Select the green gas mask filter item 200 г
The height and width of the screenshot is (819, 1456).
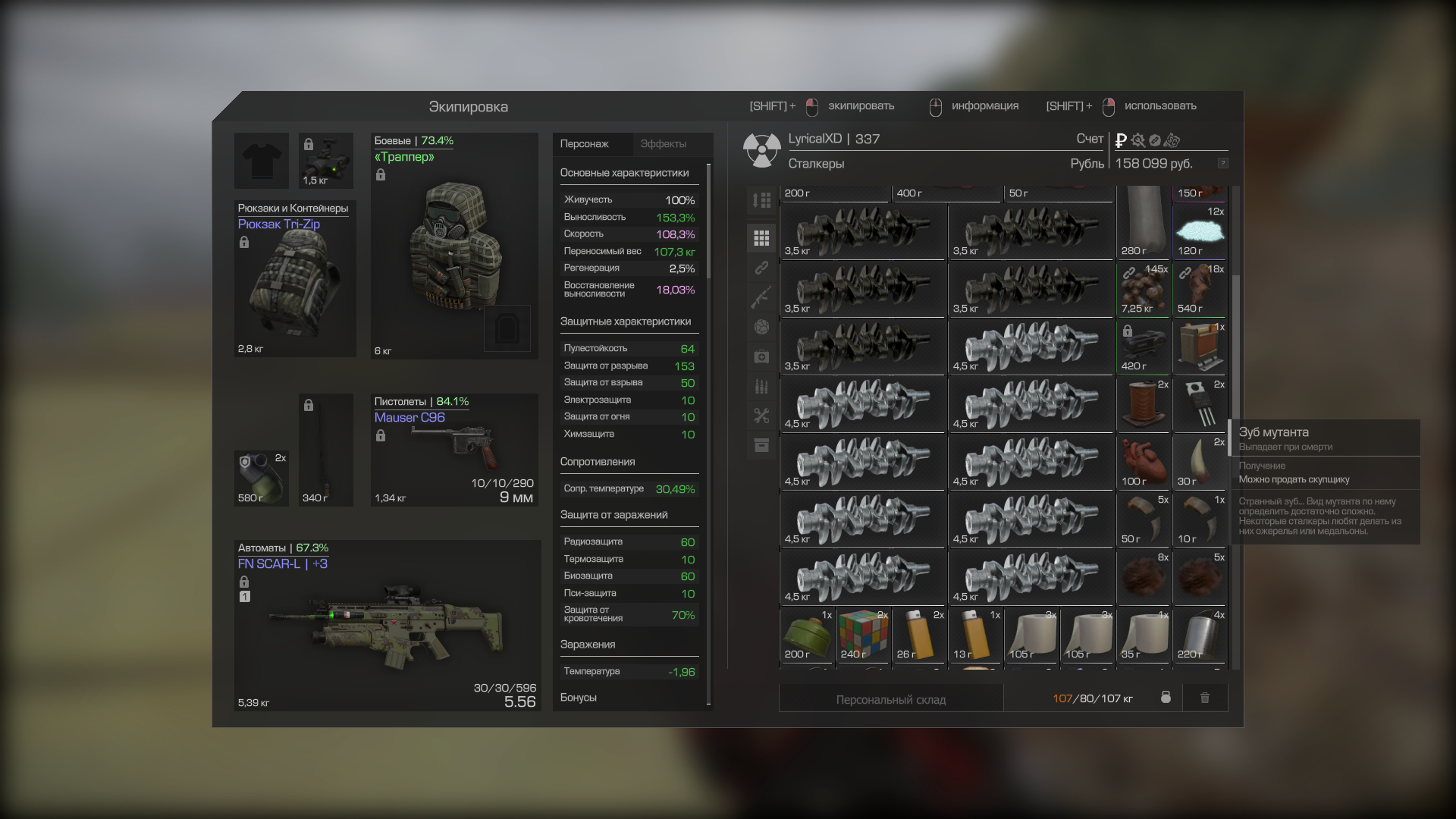pyautogui.click(x=808, y=635)
